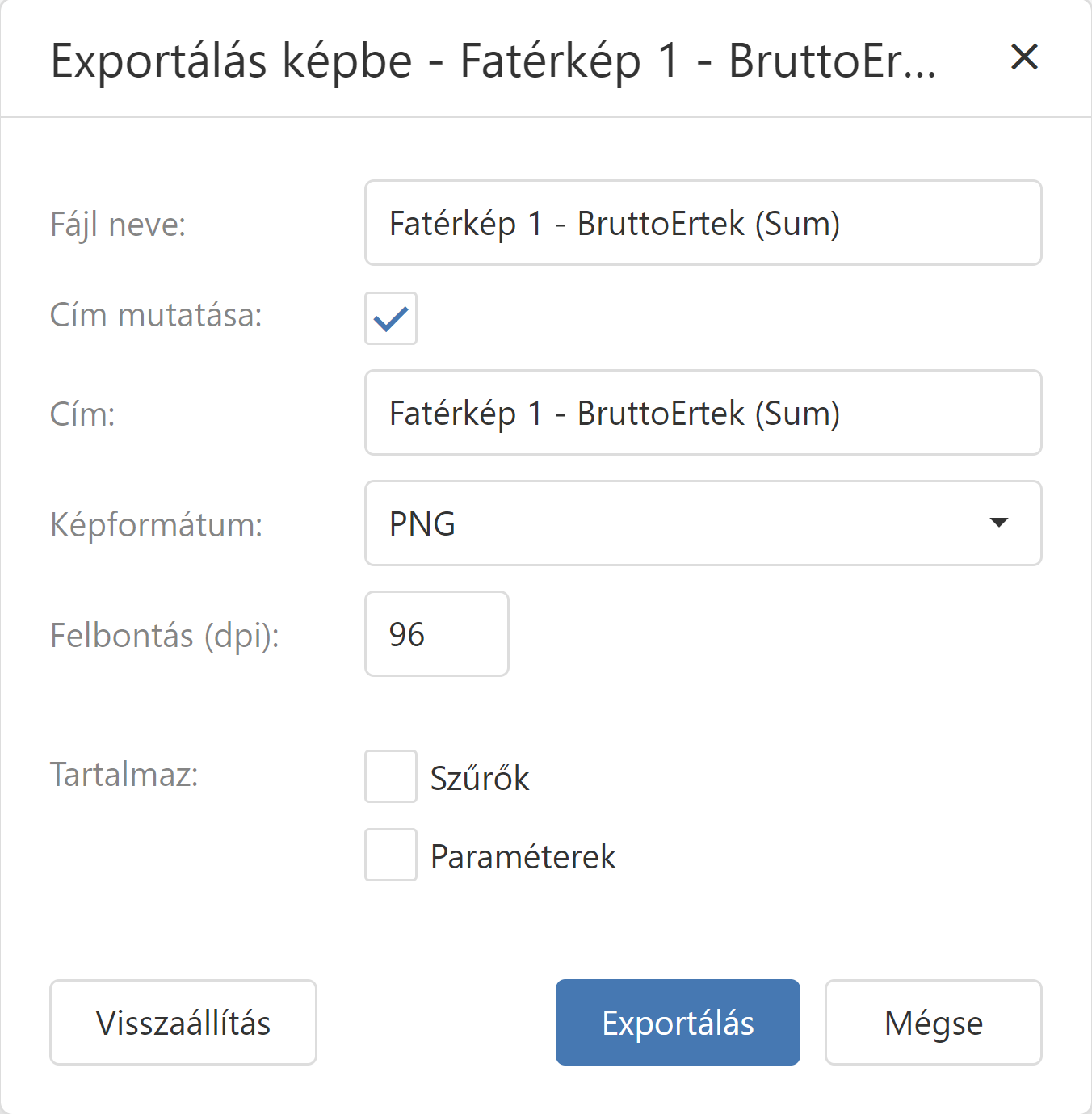Check the Paraméterek checkbox
Screen dimensions: 1092x1114
point(391,855)
